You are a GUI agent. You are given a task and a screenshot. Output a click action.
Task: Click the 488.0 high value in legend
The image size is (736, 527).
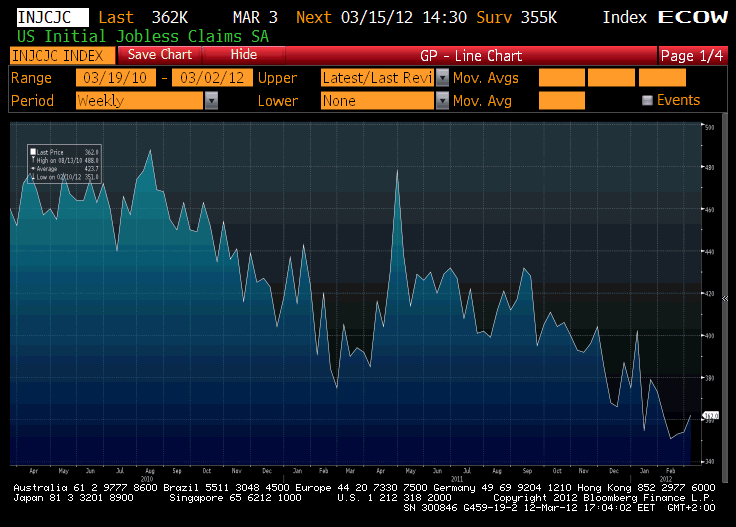point(92,160)
